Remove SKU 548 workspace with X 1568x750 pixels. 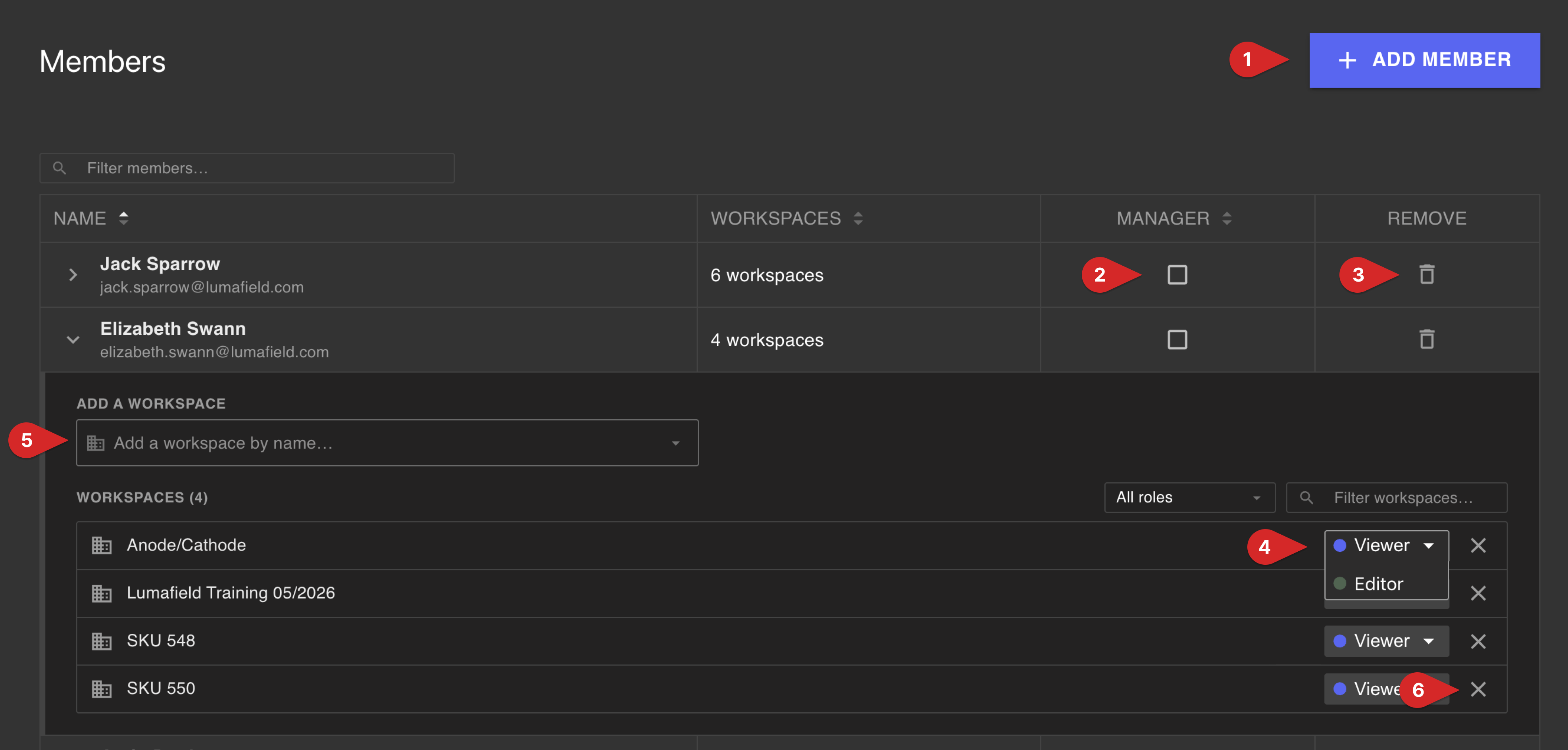coord(1478,641)
